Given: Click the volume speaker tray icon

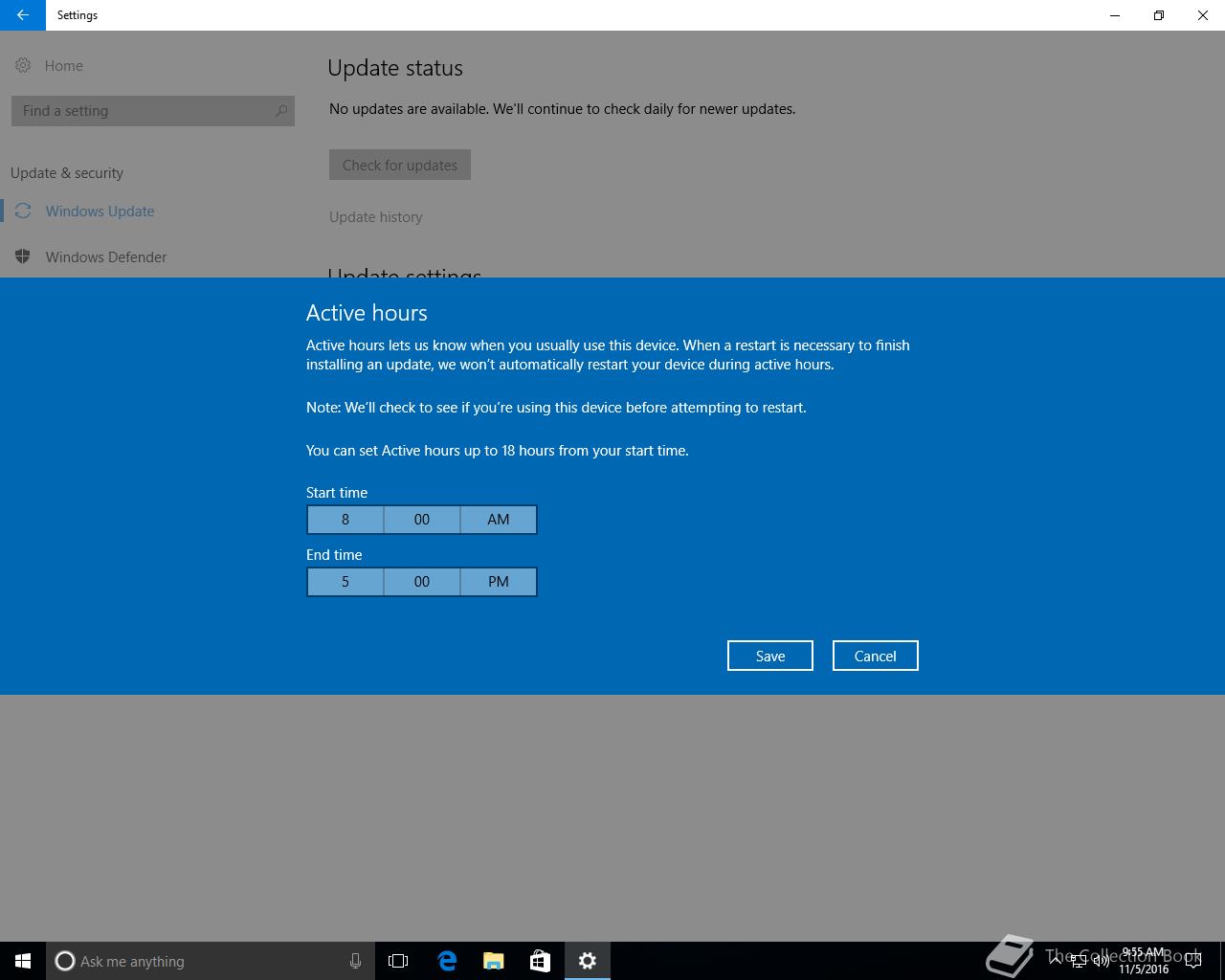Looking at the screenshot, I should pos(1102,961).
